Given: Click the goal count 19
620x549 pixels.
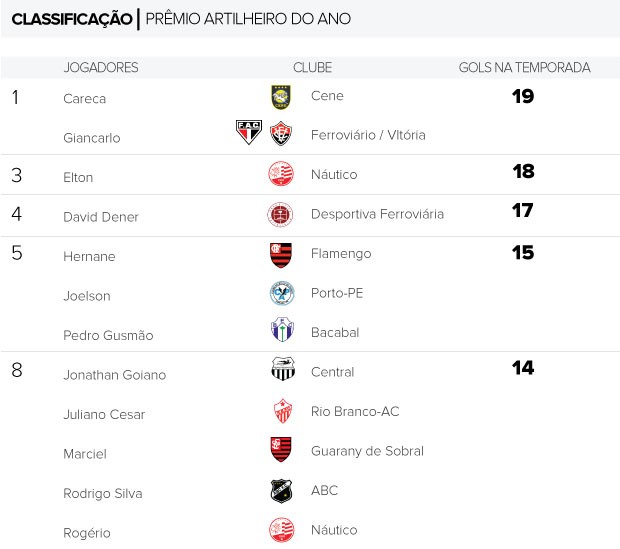Looking at the screenshot, I should [523, 96].
